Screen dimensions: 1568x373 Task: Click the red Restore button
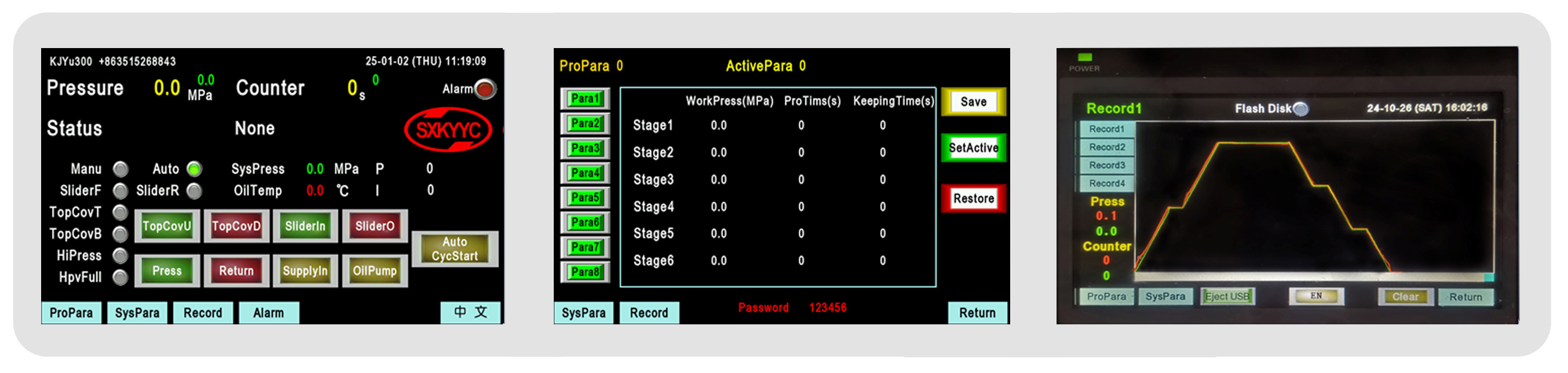(x=973, y=198)
